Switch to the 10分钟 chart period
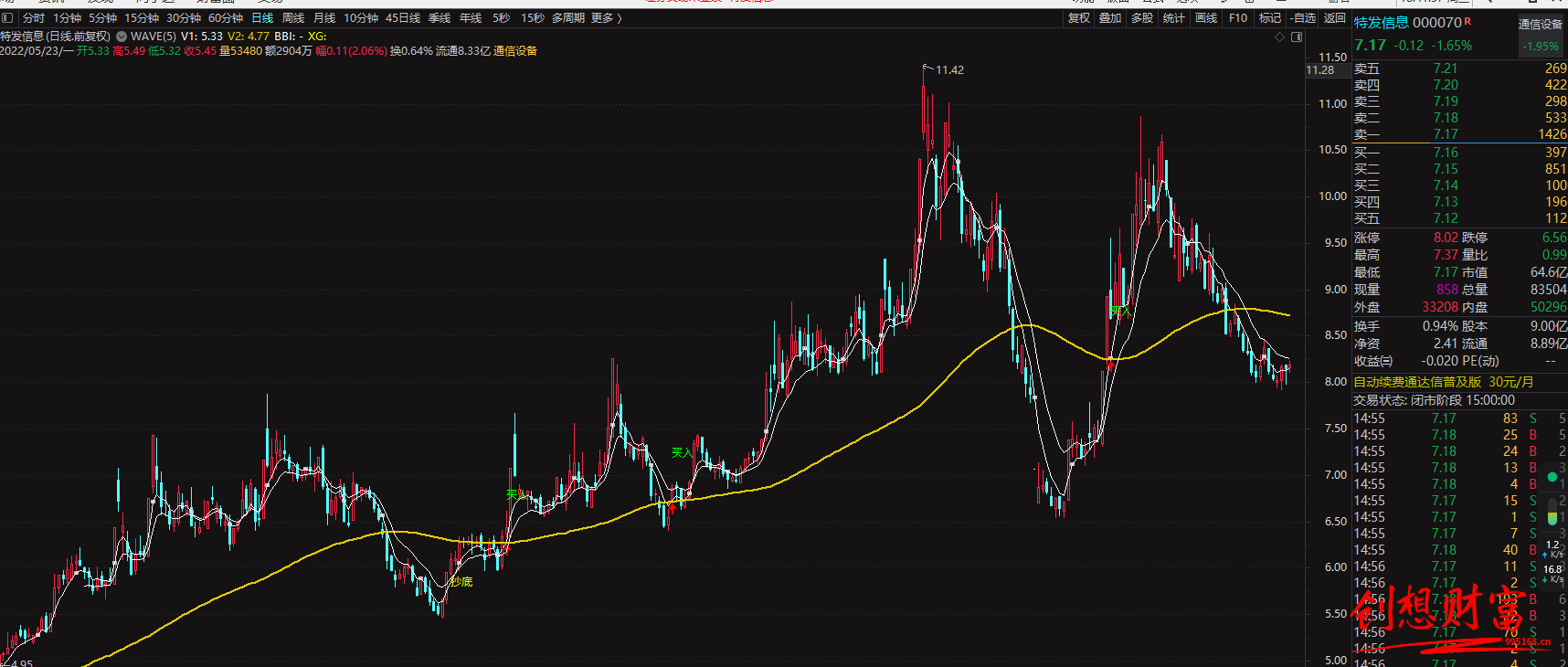 tap(361, 18)
